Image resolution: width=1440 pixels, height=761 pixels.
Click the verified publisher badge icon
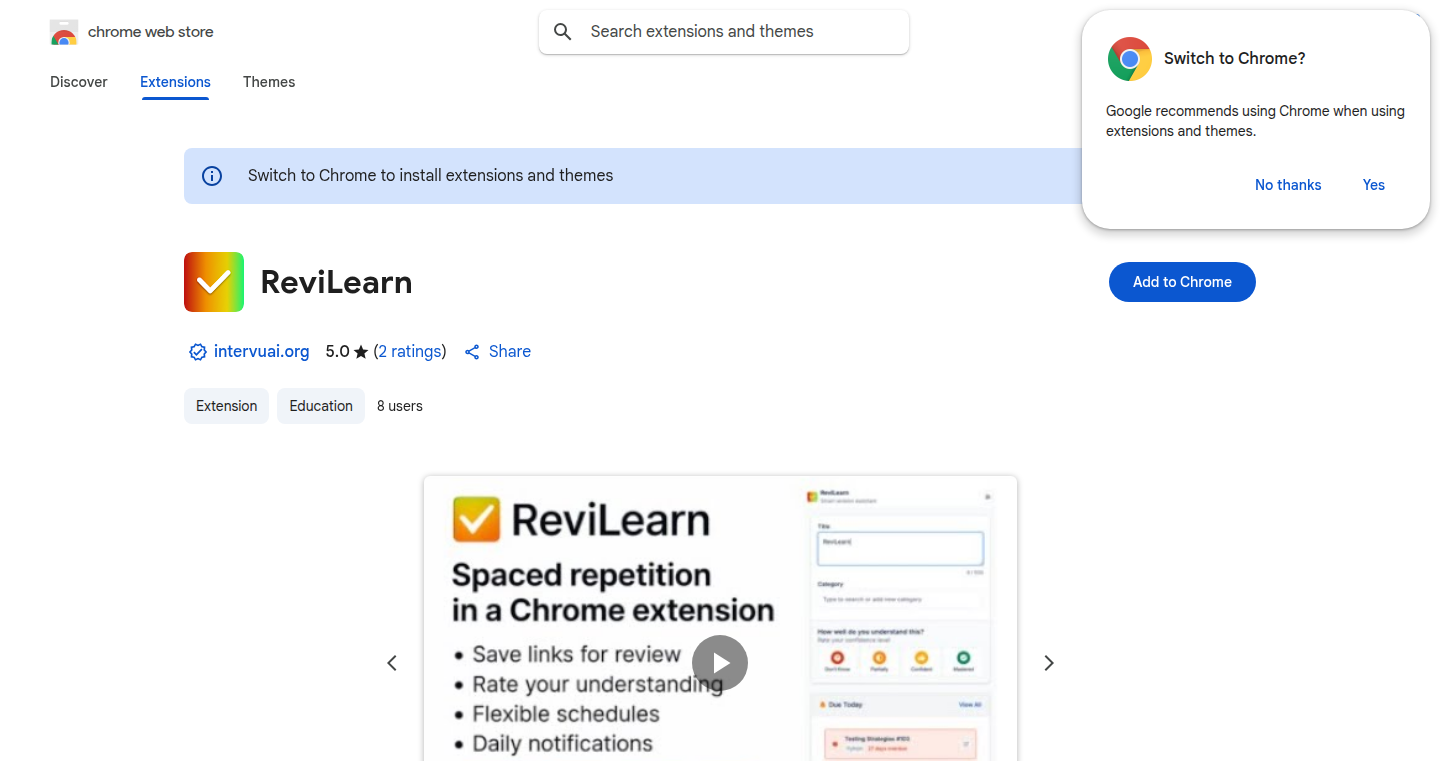point(198,352)
